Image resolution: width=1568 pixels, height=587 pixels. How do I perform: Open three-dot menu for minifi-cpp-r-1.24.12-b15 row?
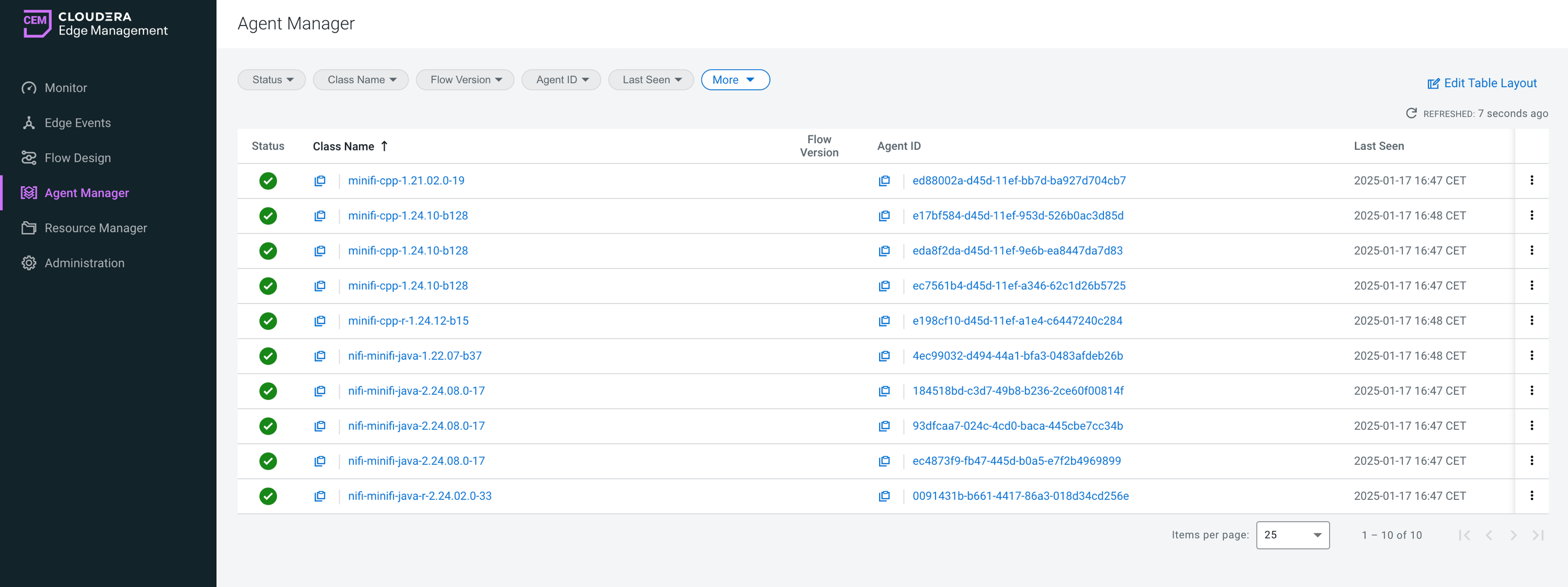[1531, 321]
